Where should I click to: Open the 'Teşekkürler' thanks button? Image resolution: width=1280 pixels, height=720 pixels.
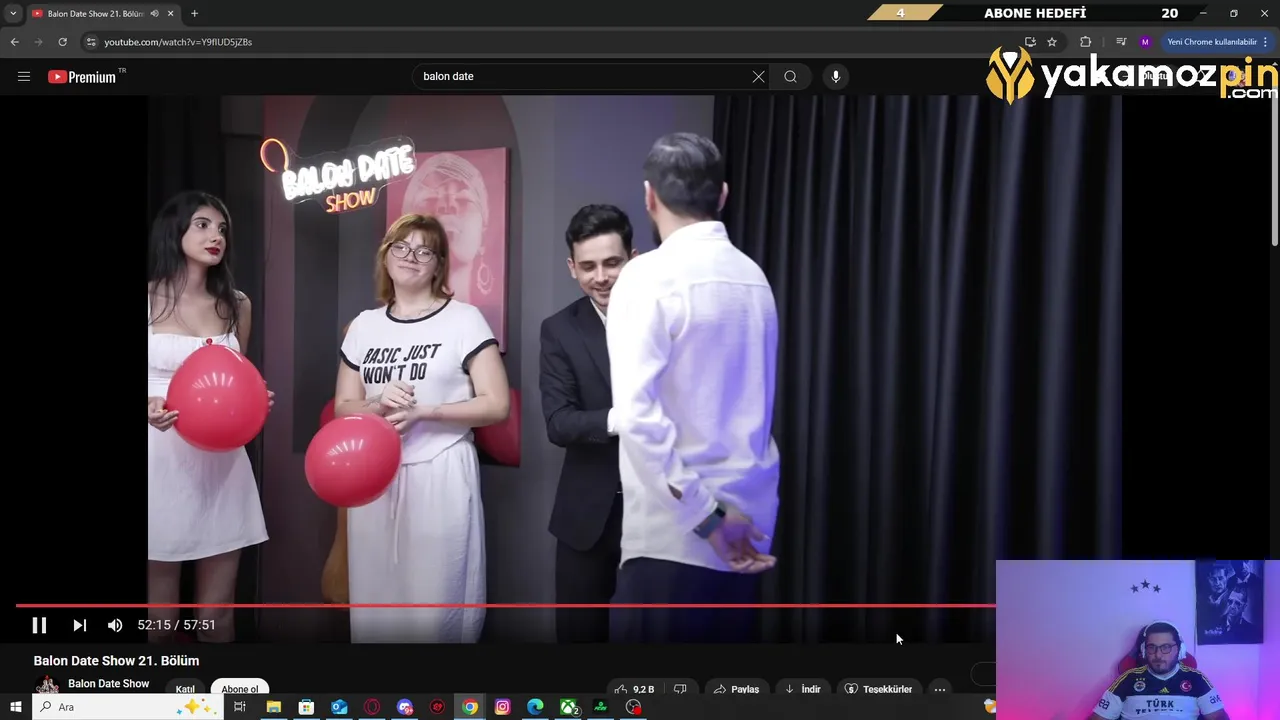point(879,688)
